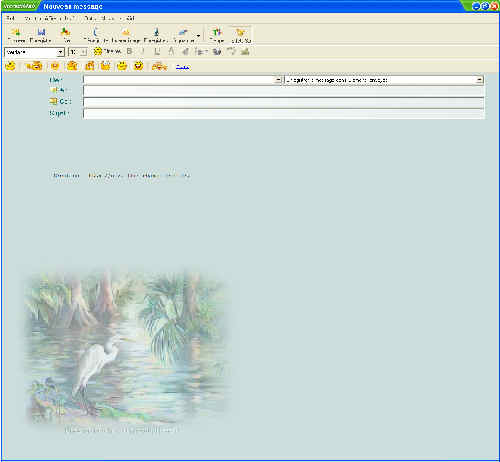This screenshot has width=500, height=462.
Task: Insert the laughing open-mouth emoticon
Action: pos(138,66)
